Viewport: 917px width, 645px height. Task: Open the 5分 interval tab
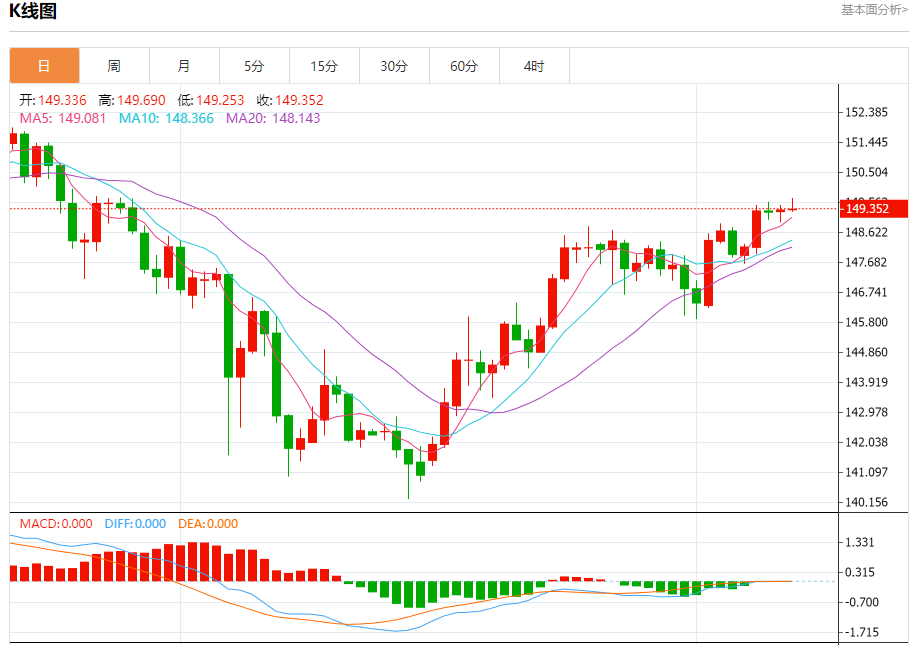[x=254, y=66]
